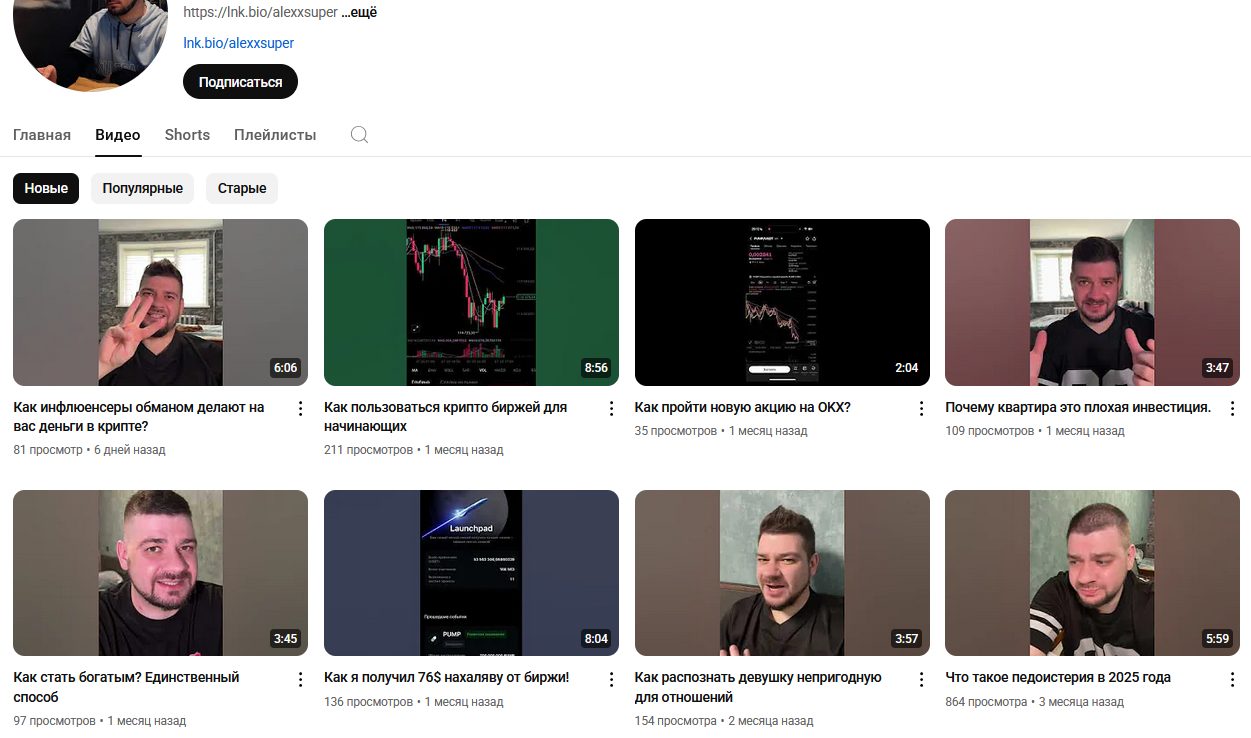Screen dimensions: 1251x738
Task: Click "109 просмотров • 1 месяц назад" text
Action: click(x=1035, y=431)
